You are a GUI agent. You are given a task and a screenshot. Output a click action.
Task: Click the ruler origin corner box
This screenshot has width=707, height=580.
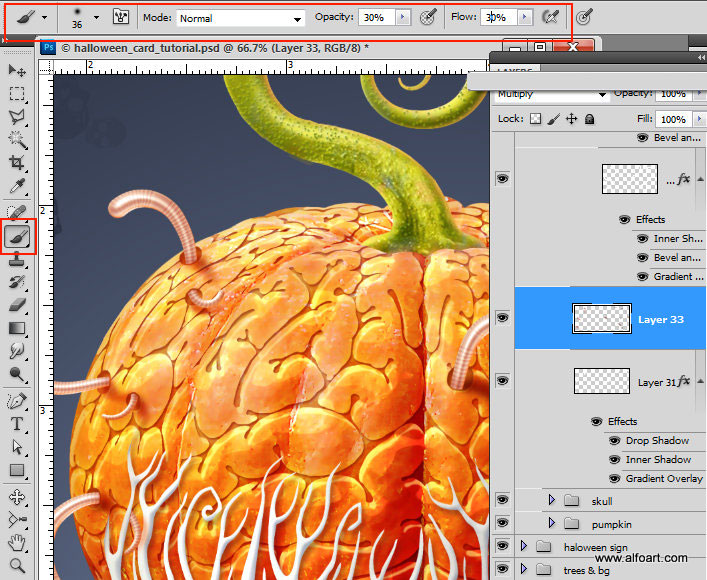tap(46, 67)
